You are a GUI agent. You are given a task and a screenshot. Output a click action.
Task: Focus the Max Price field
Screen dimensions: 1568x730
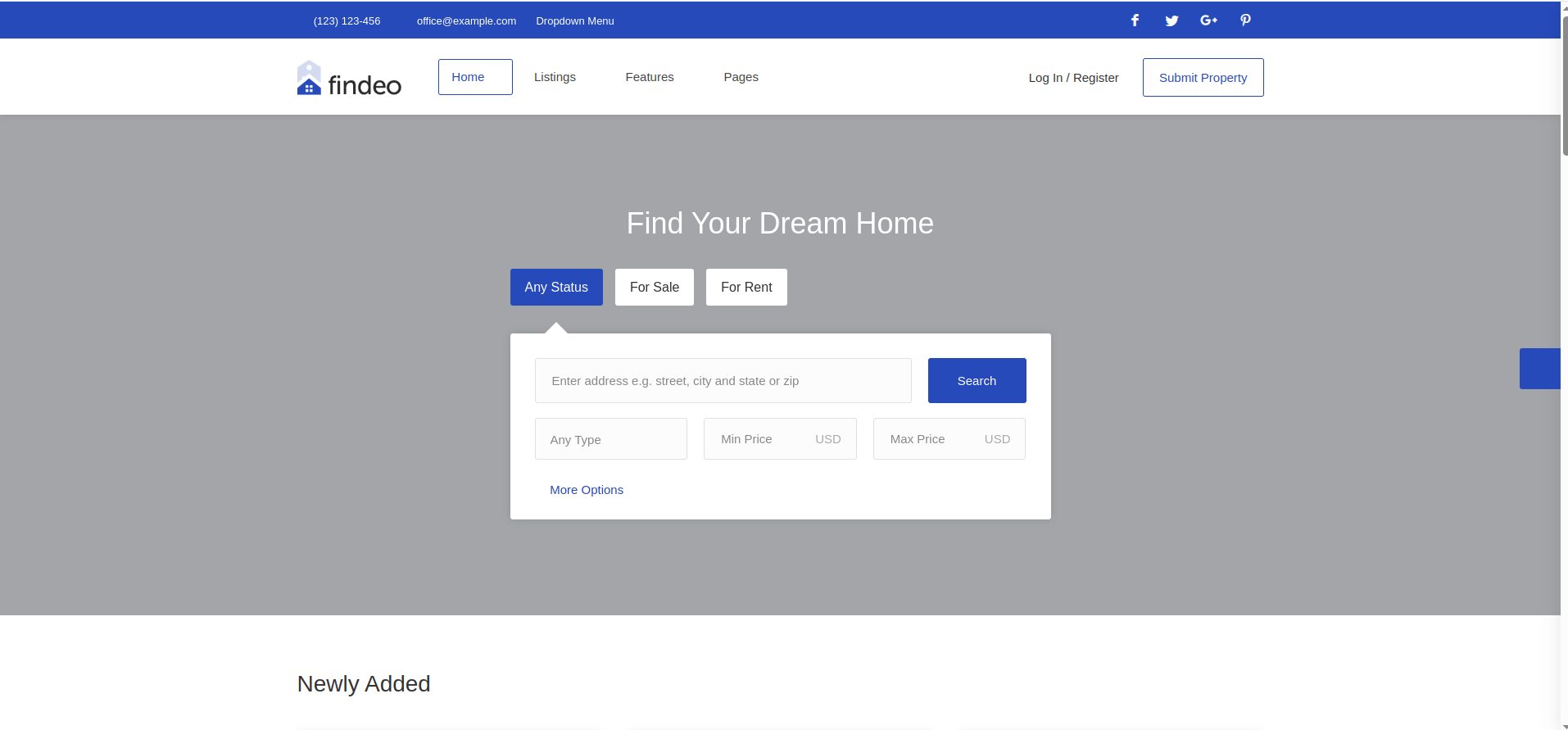pyautogui.click(x=949, y=439)
